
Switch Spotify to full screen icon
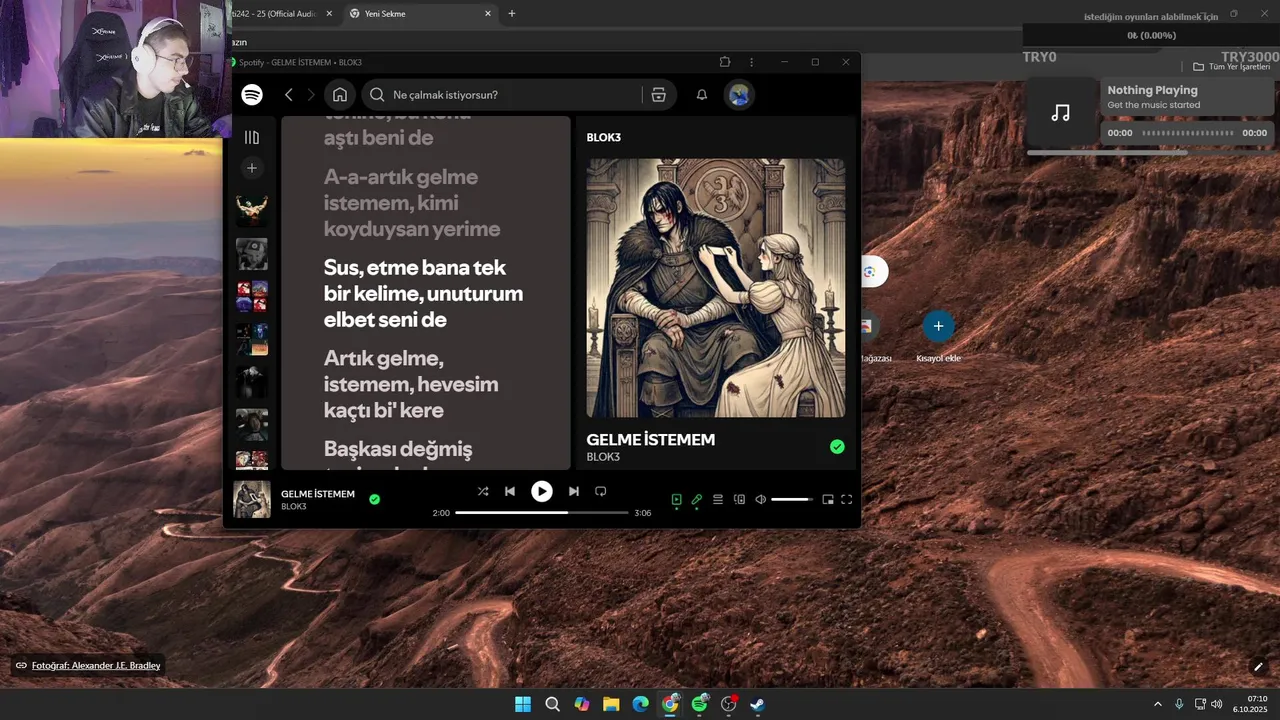click(847, 499)
